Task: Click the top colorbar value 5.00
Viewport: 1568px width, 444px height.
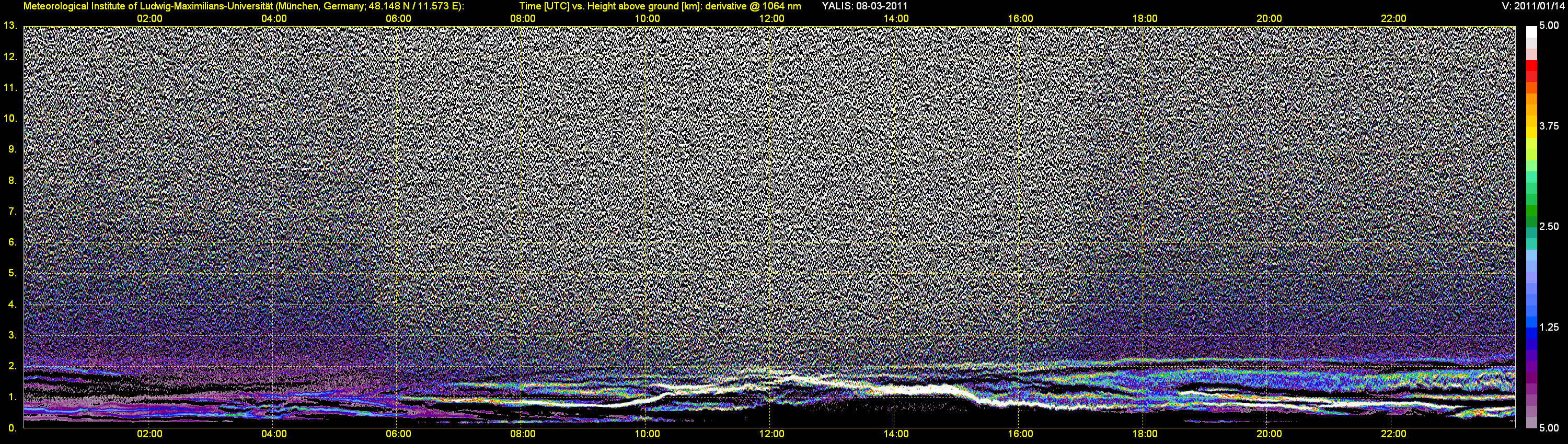Action: 1549,26
